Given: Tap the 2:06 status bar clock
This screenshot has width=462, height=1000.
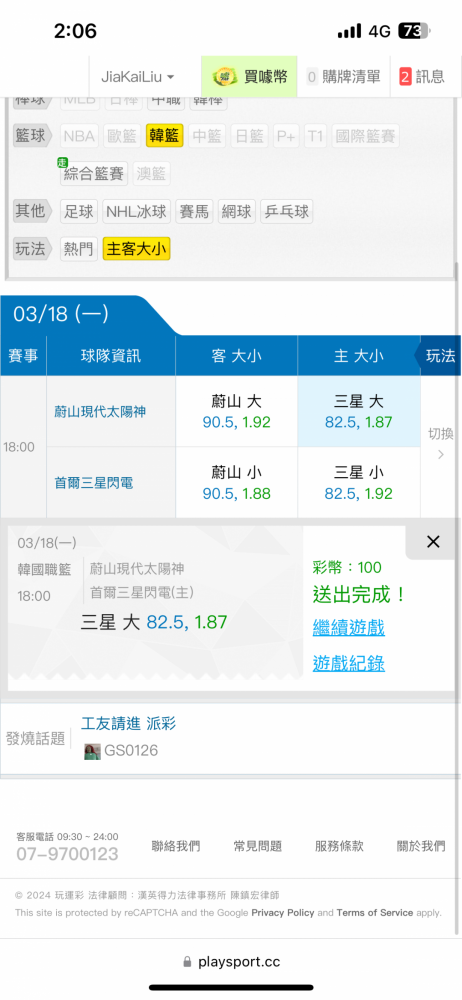Looking at the screenshot, I should pos(75,31).
